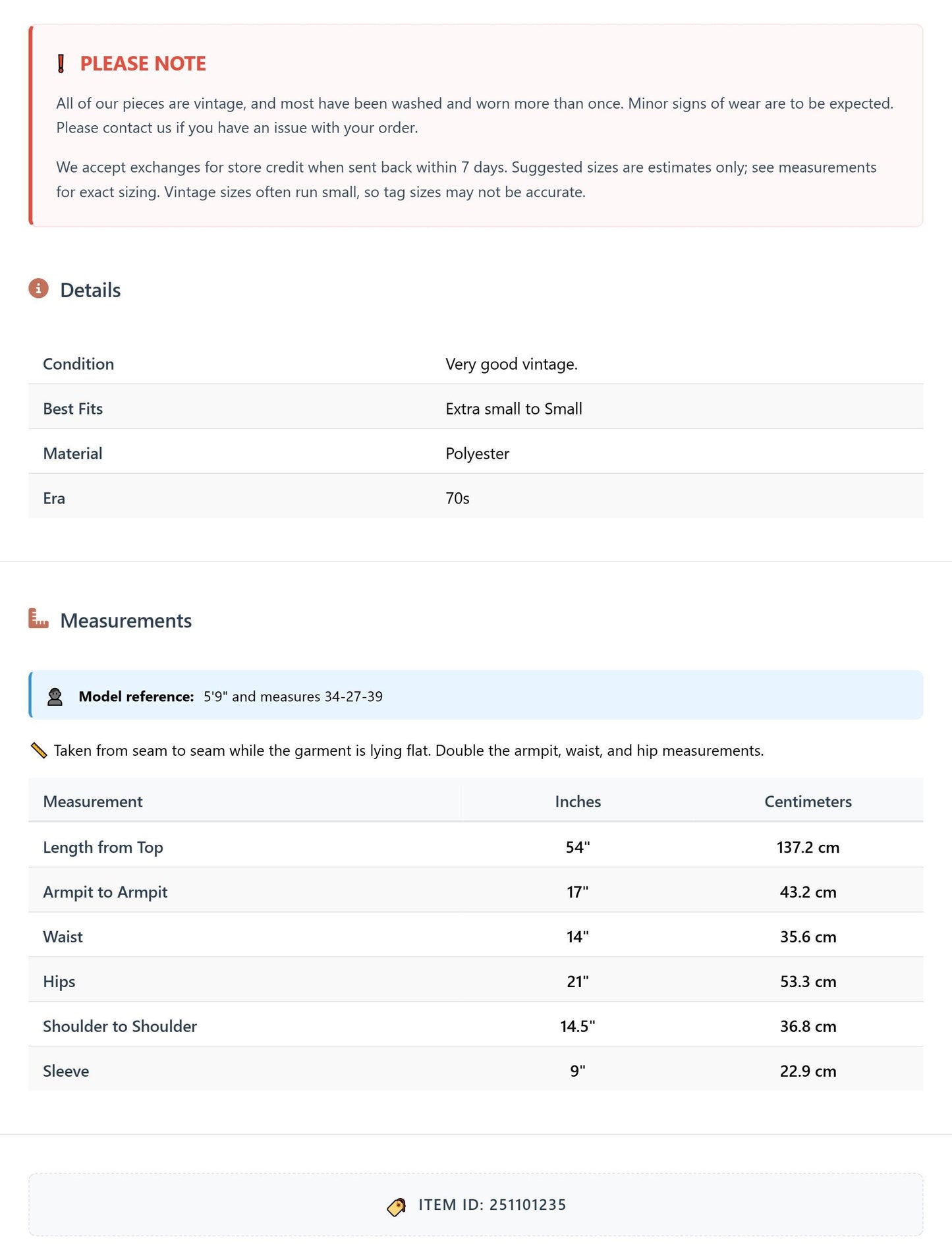This screenshot has width=952, height=1260.
Task: Click the red exclamation mark icon
Action: click(61, 64)
